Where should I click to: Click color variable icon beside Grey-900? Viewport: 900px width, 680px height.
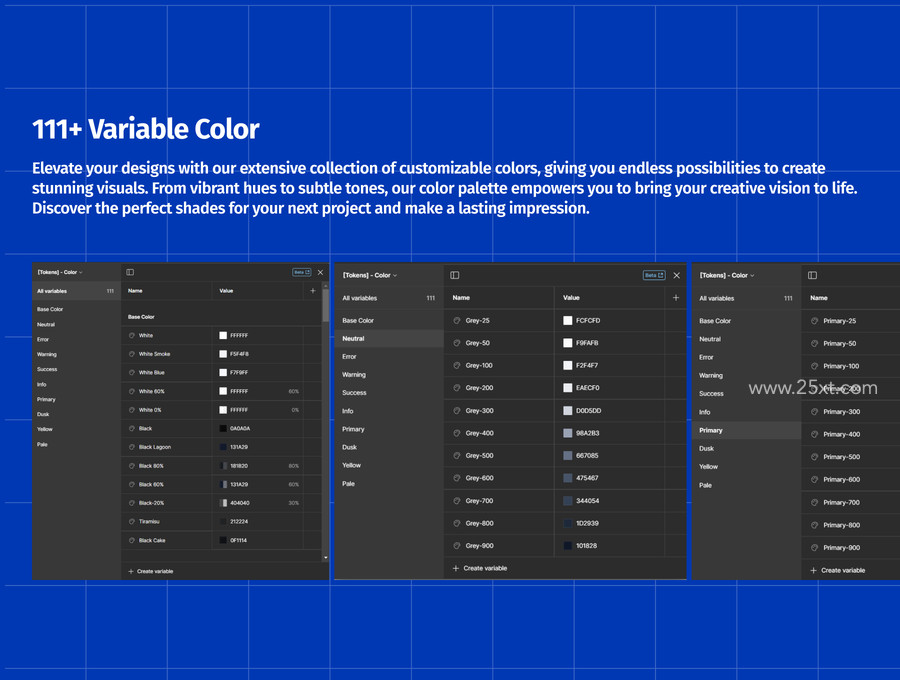point(457,546)
